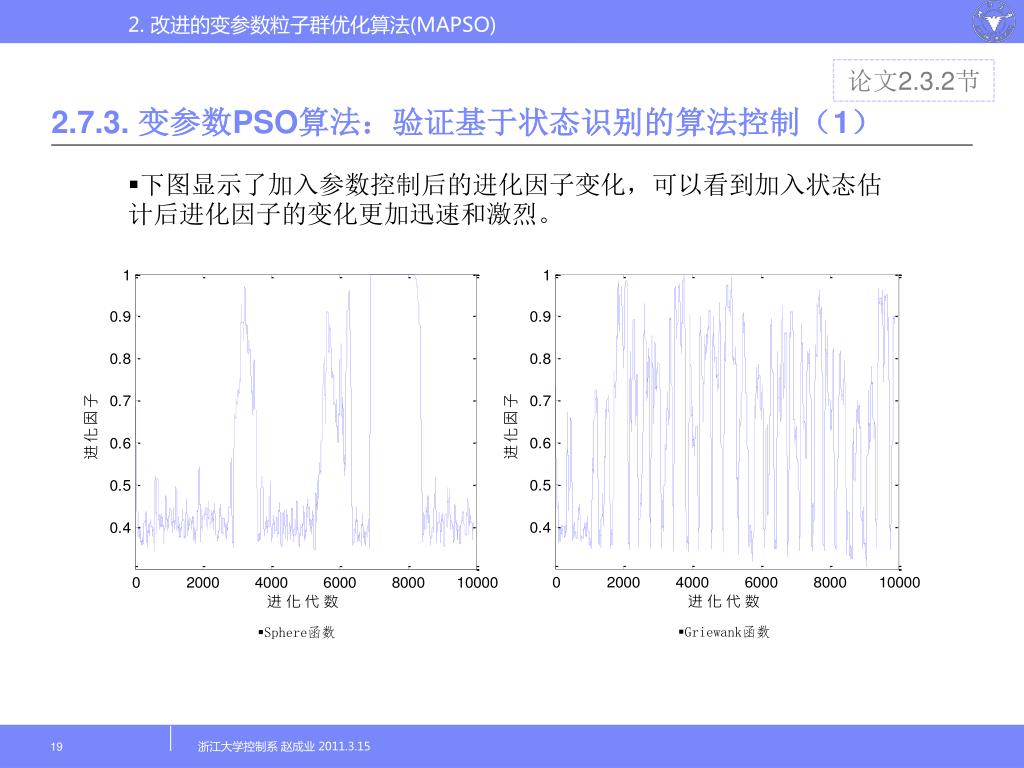The height and width of the screenshot is (768, 1024).
Task: Click the left chart's '进化因子' y-axis label
Action: click(x=91, y=426)
